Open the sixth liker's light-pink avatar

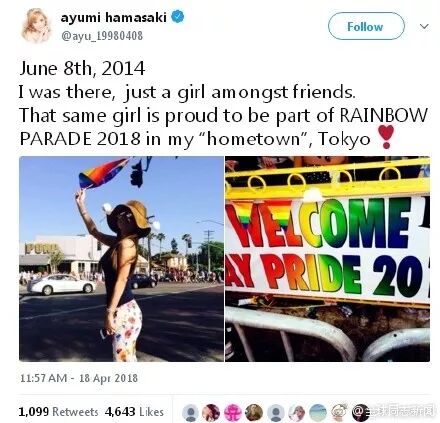[296, 413]
